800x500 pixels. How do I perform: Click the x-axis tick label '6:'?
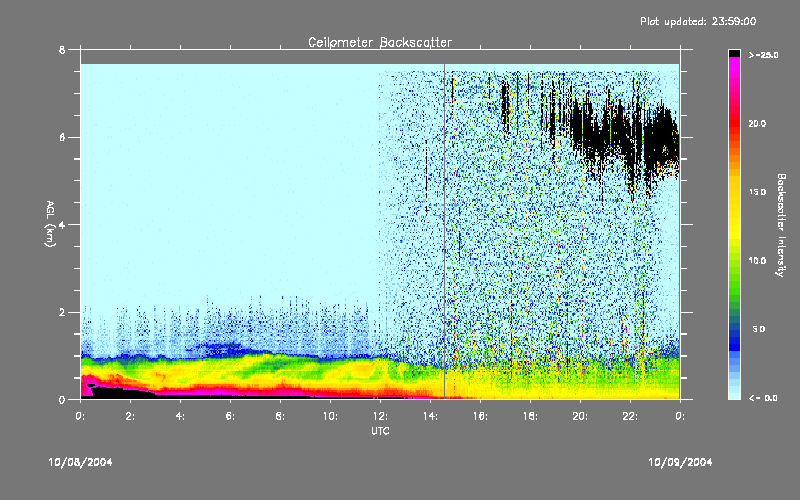pos(231,416)
